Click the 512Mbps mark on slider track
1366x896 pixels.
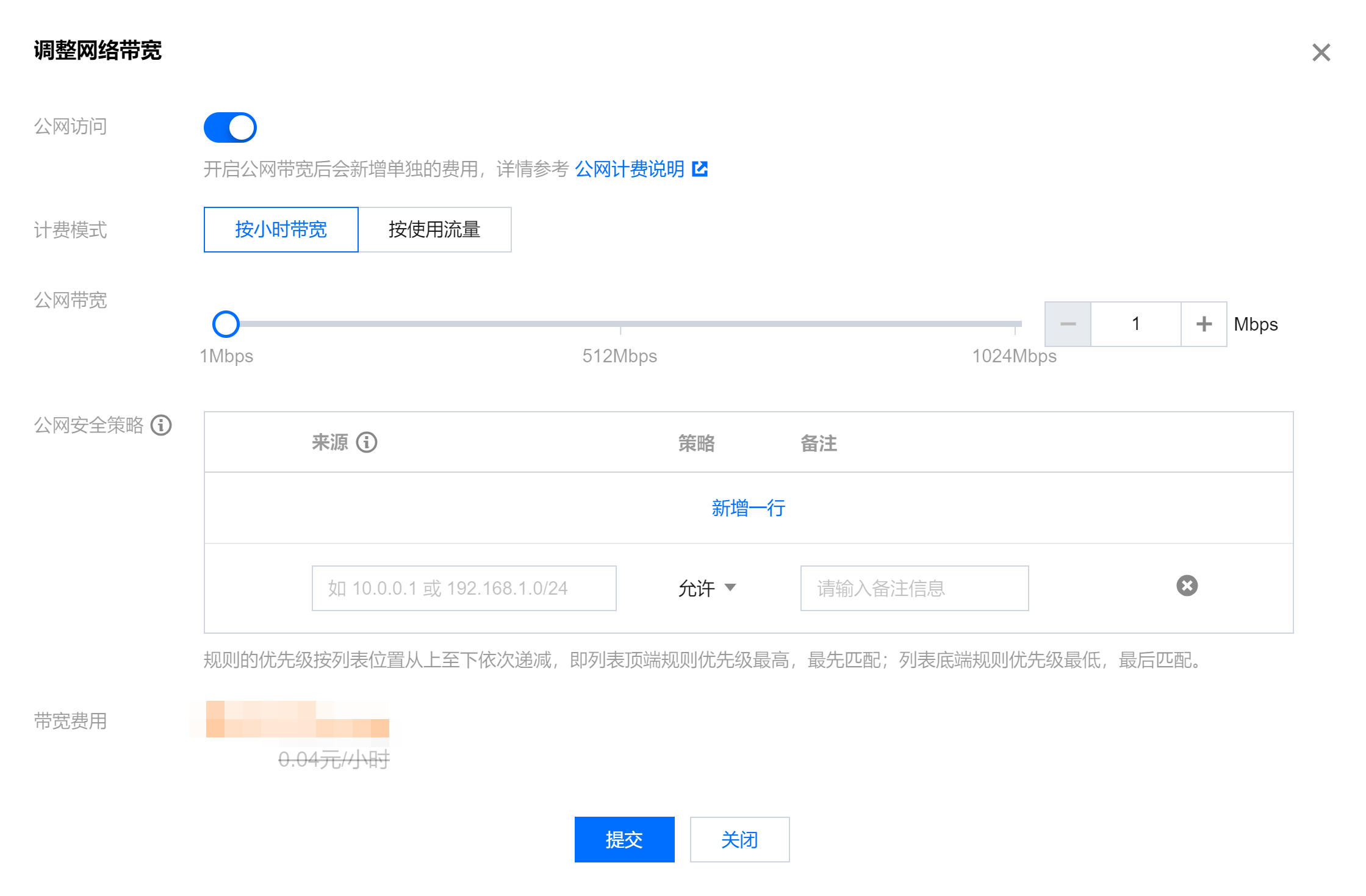point(620,324)
